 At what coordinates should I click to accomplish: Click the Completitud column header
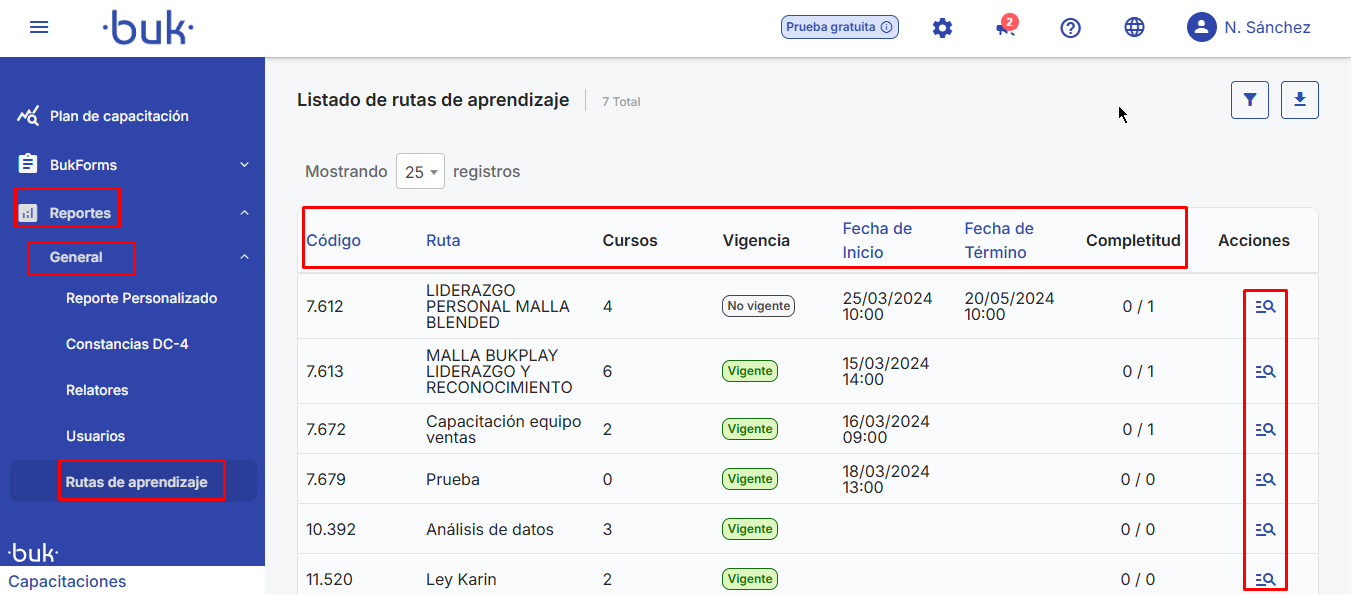[x=1133, y=240]
